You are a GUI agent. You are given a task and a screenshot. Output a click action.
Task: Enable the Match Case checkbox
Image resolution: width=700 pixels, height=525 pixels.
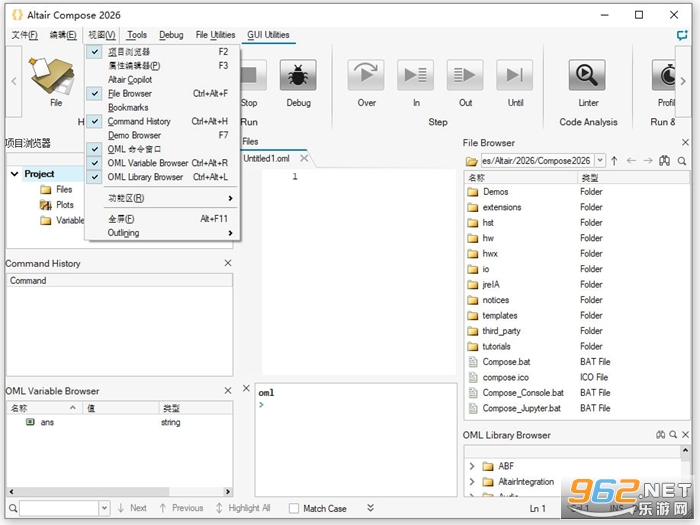(x=294, y=508)
